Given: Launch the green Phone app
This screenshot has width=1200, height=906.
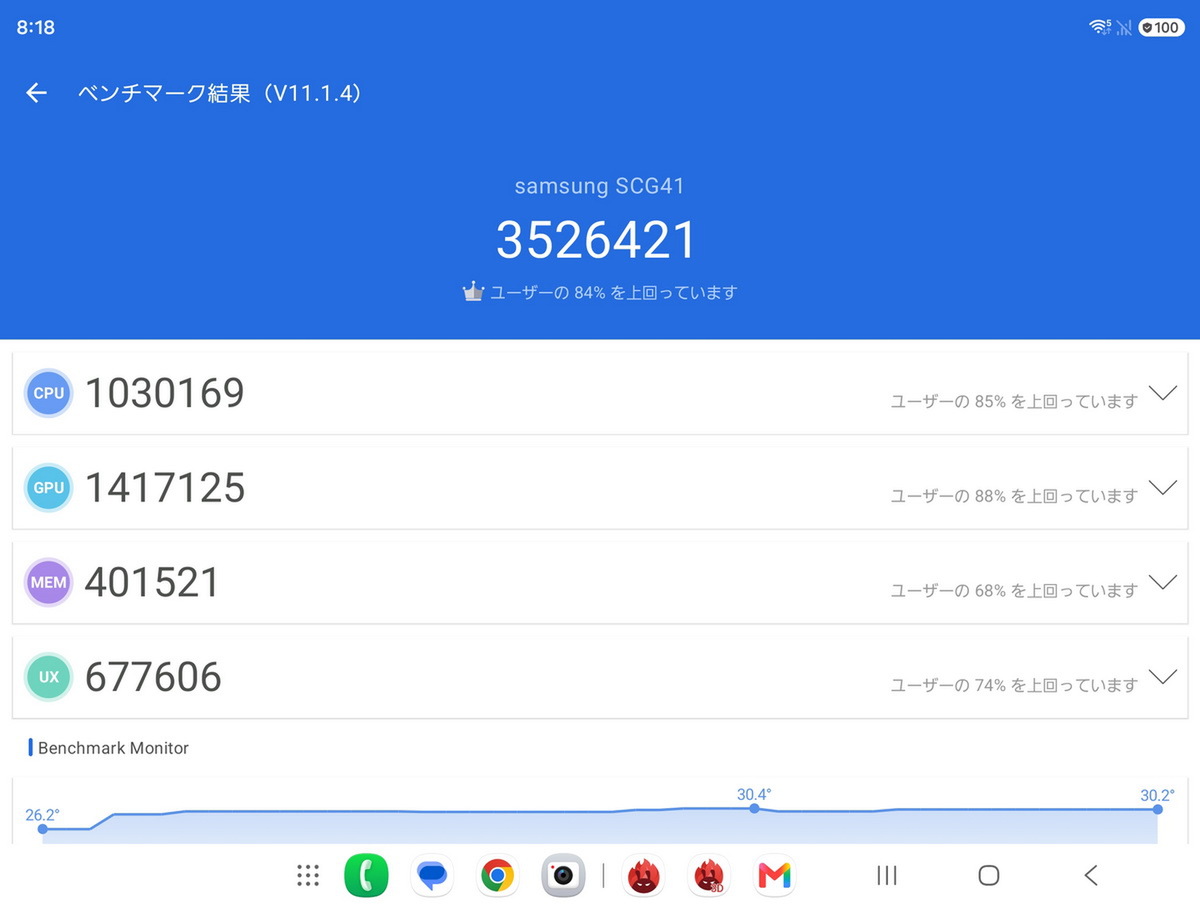Looking at the screenshot, I should click(x=366, y=876).
